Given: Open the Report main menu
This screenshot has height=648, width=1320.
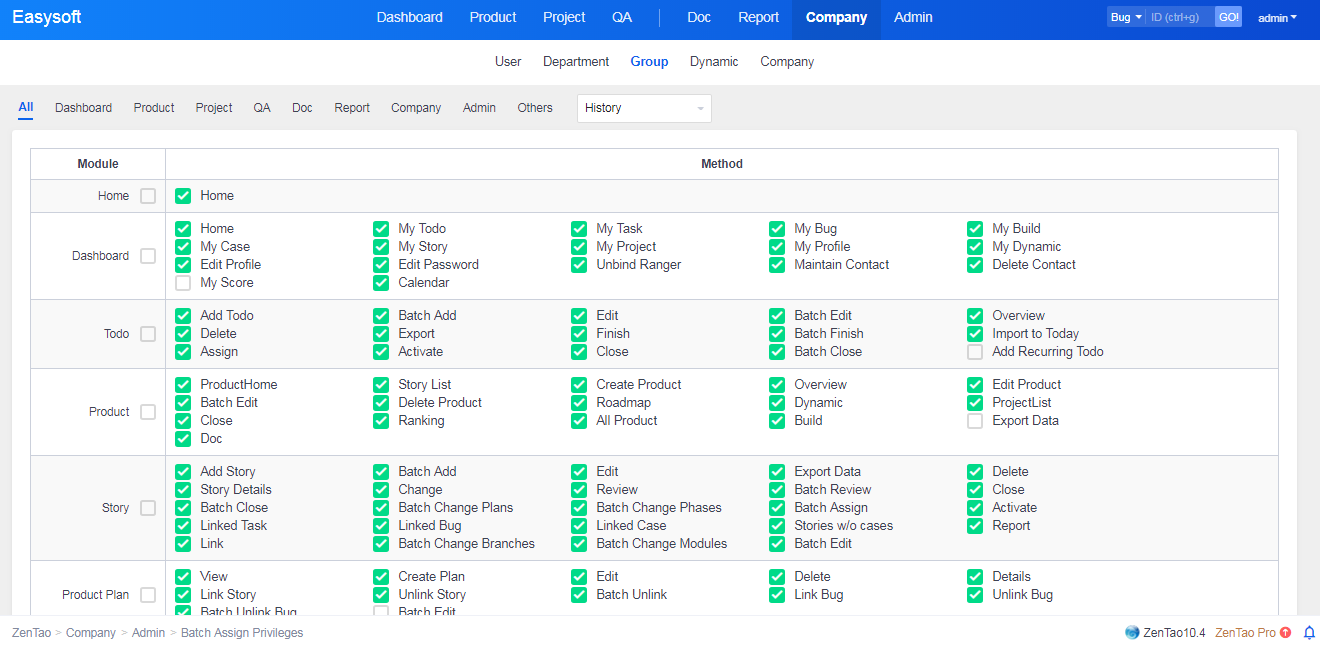Looking at the screenshot, I should [758, 17].
